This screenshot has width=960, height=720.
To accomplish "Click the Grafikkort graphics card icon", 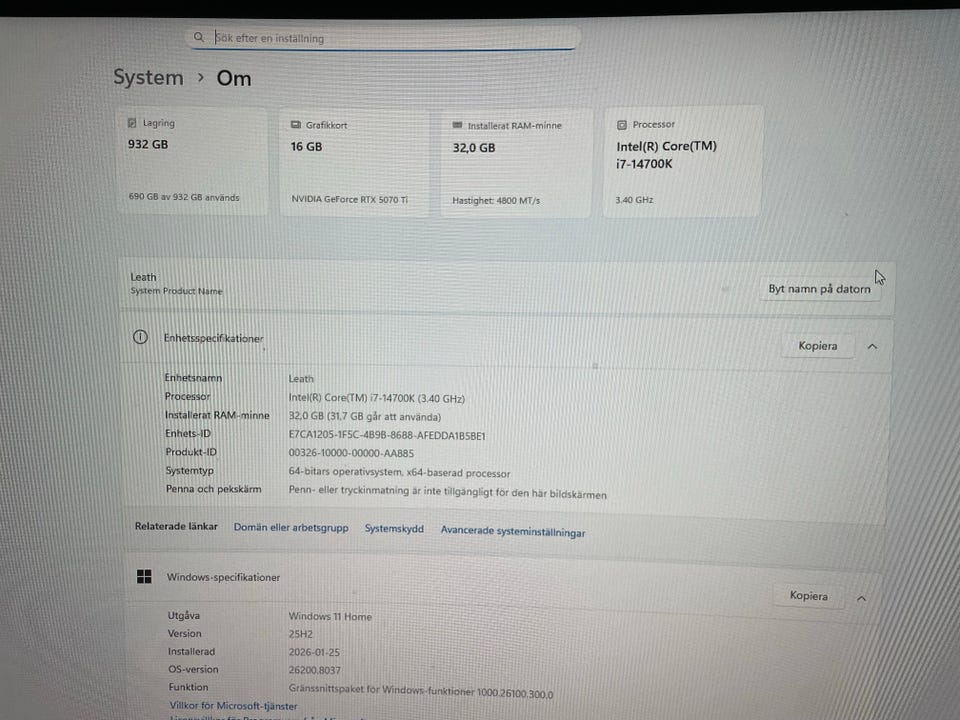I will coord(296,124).
